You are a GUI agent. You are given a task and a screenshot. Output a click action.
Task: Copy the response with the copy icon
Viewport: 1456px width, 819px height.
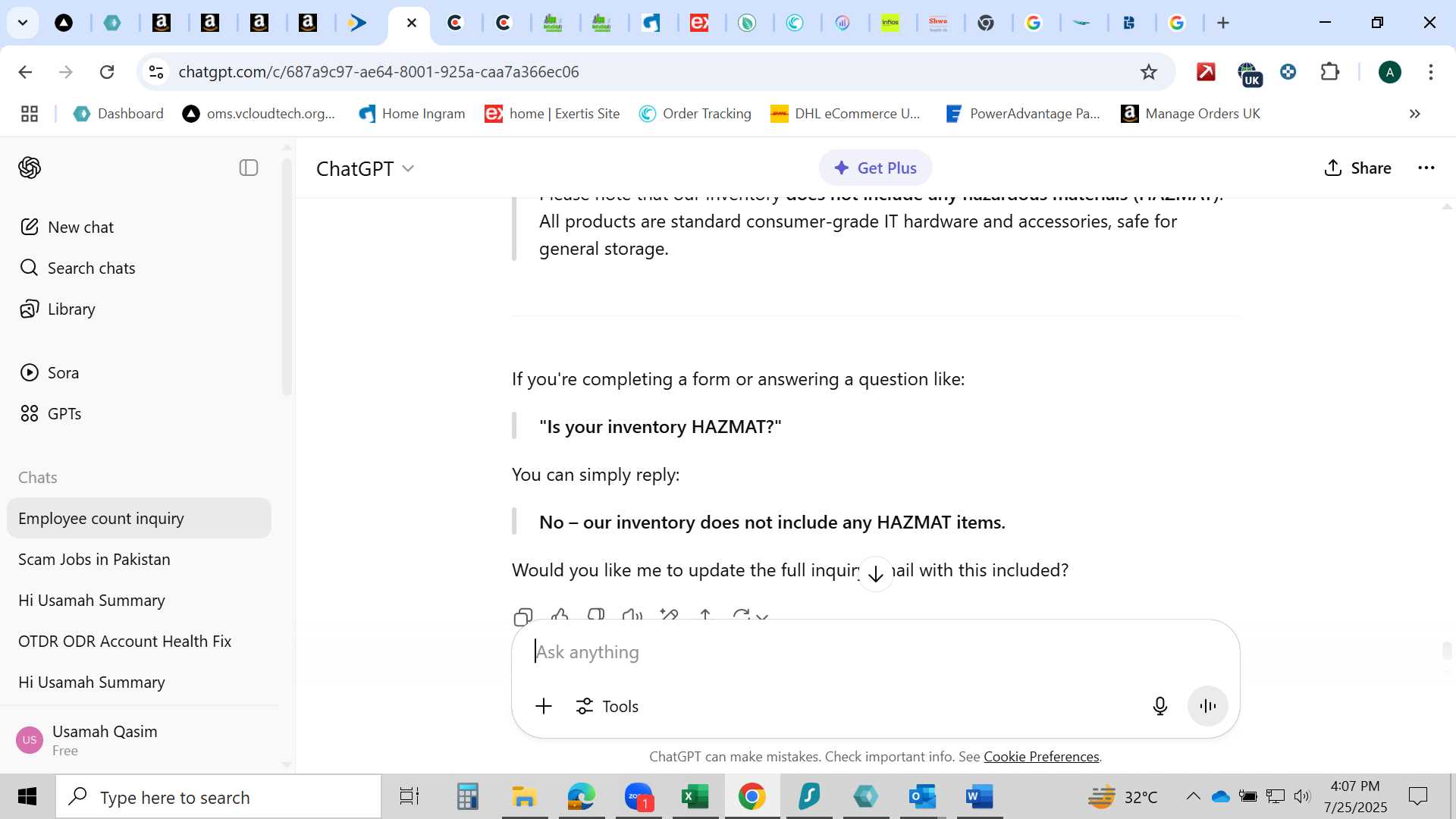tap(523, 616)
